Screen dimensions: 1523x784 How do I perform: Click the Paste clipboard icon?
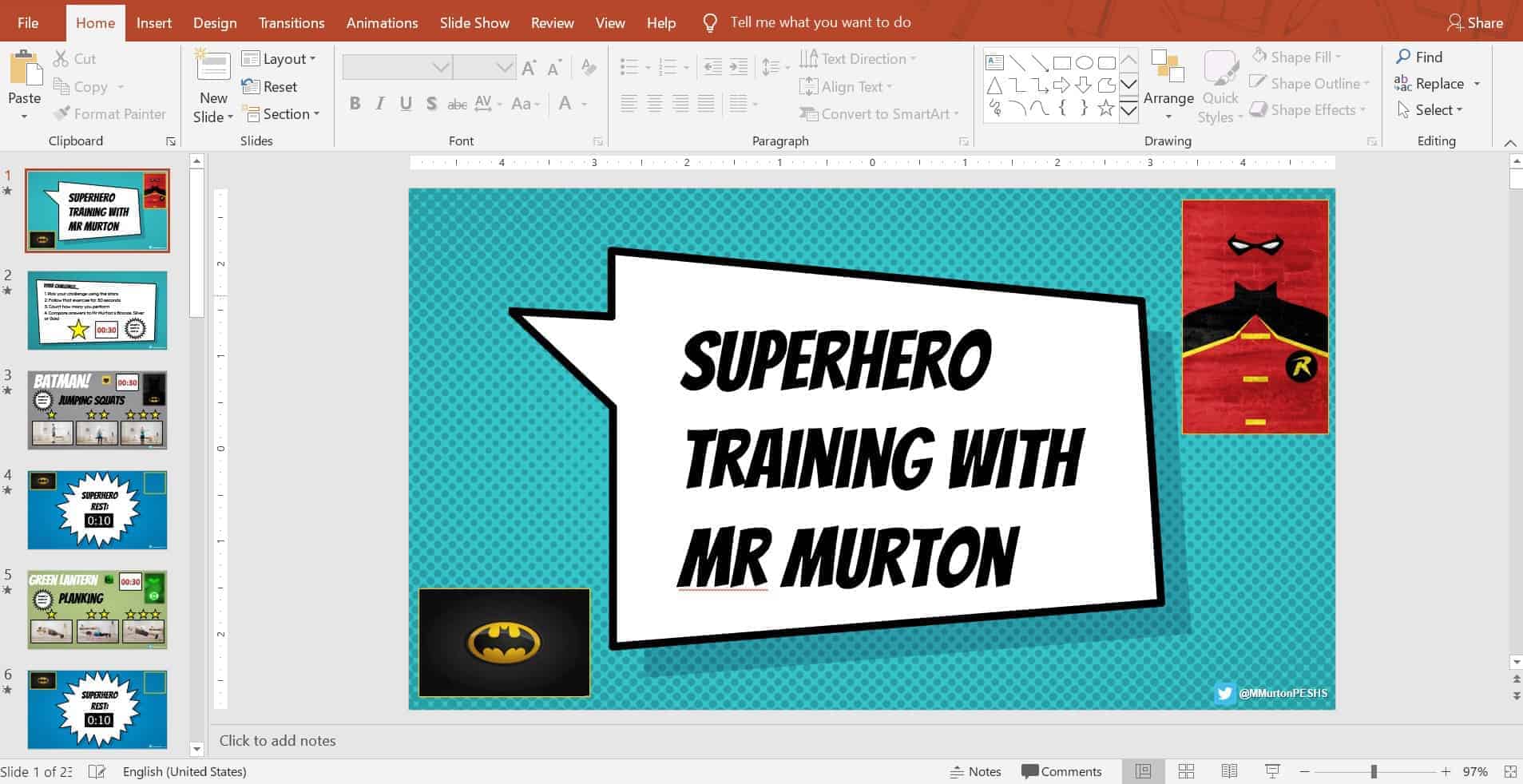click(25, 69)
